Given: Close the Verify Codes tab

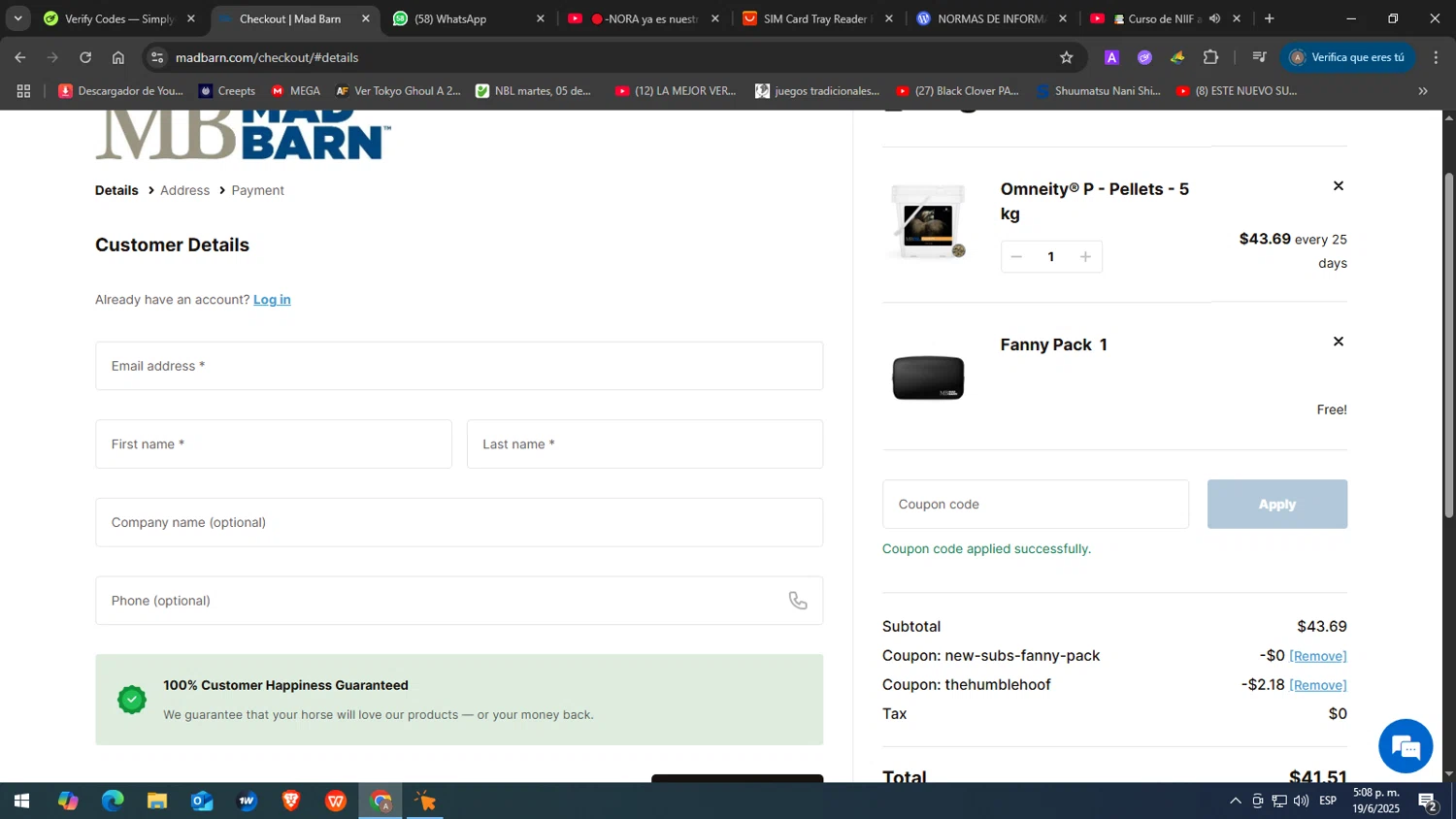Looking at the screenshot, I should coord(191,18).
